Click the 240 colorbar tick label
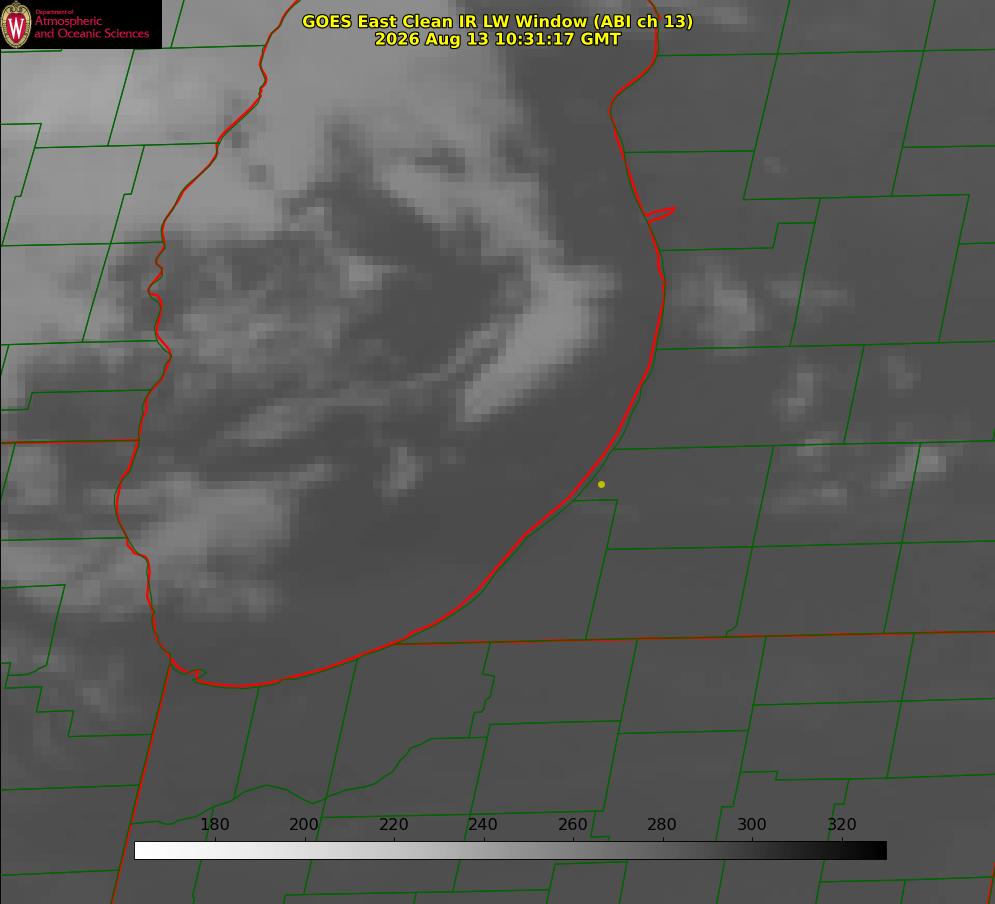Image resolution: width=995 pixels, height=904 pixels. click(483, 824)
